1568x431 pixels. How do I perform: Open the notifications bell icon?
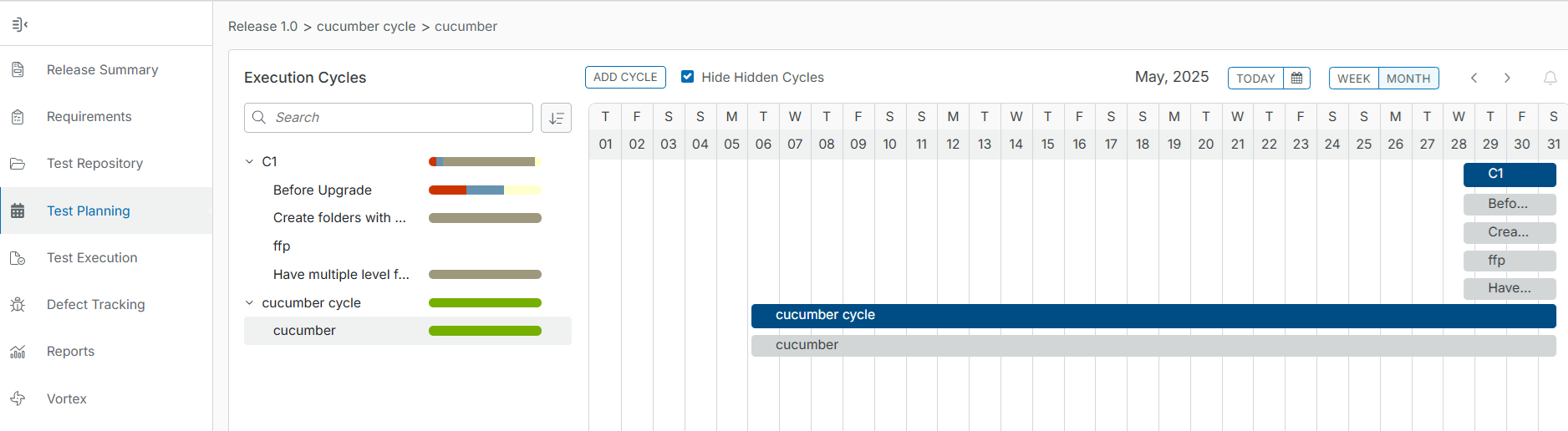(x=1550, y=78)
